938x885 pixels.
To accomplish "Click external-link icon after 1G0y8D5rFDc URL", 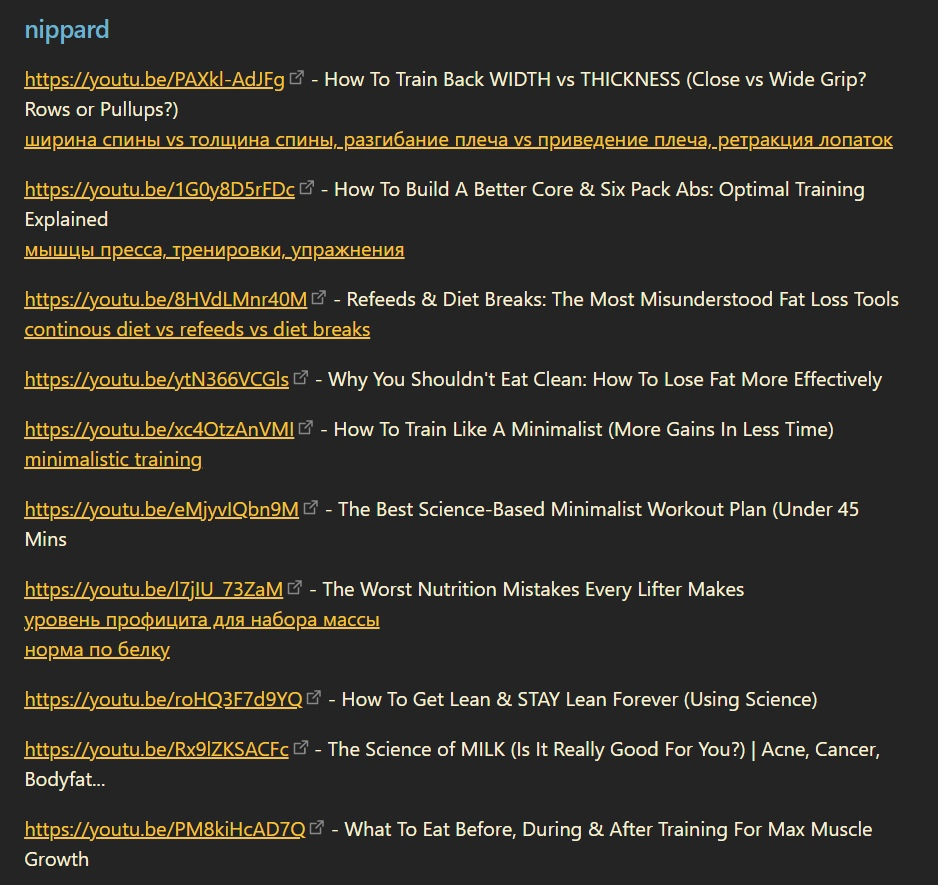I will point(307,187).
